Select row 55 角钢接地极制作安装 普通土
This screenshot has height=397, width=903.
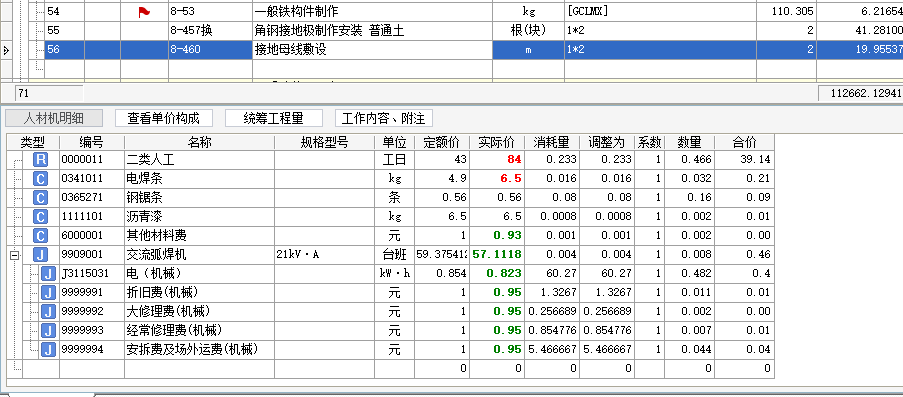tap(473, 31)
